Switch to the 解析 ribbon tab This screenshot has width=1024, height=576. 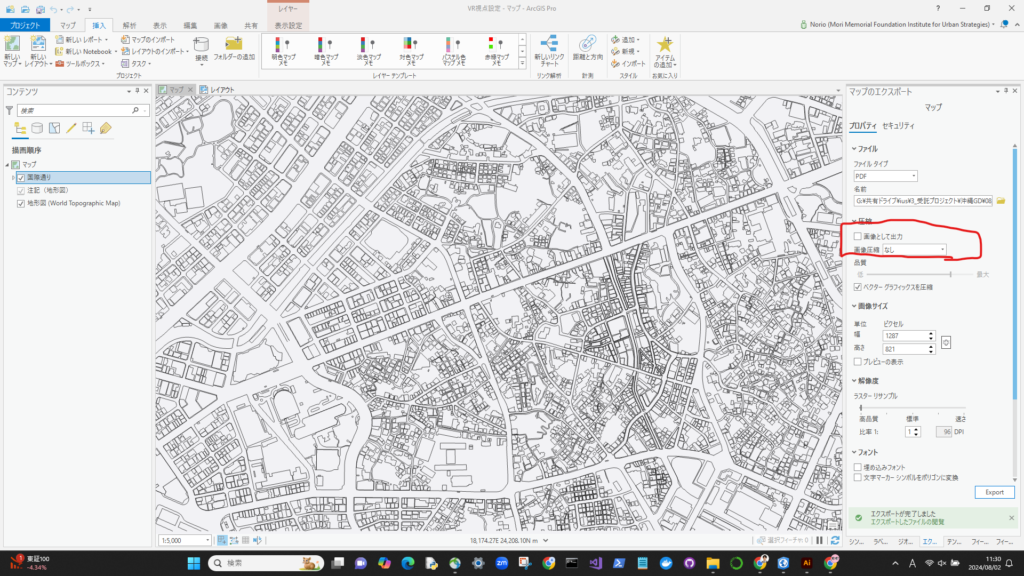[x=130, y=24]
